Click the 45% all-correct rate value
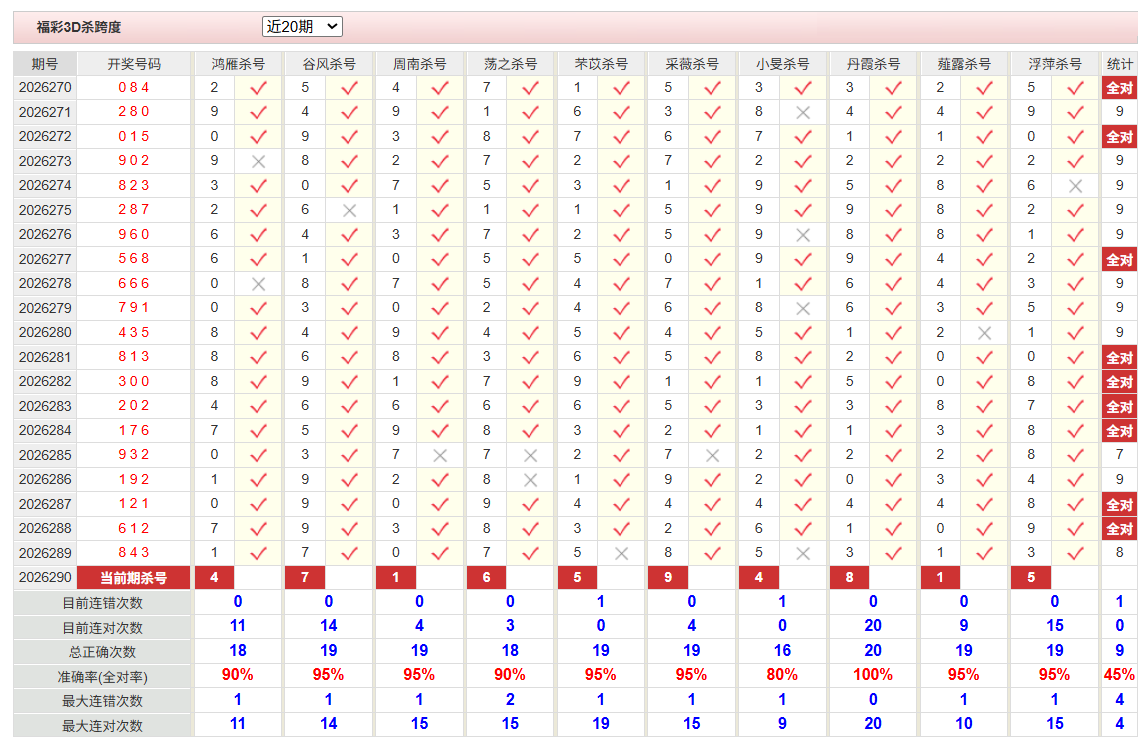Viewport: 1145px width, 750px height. (1119, 675)
